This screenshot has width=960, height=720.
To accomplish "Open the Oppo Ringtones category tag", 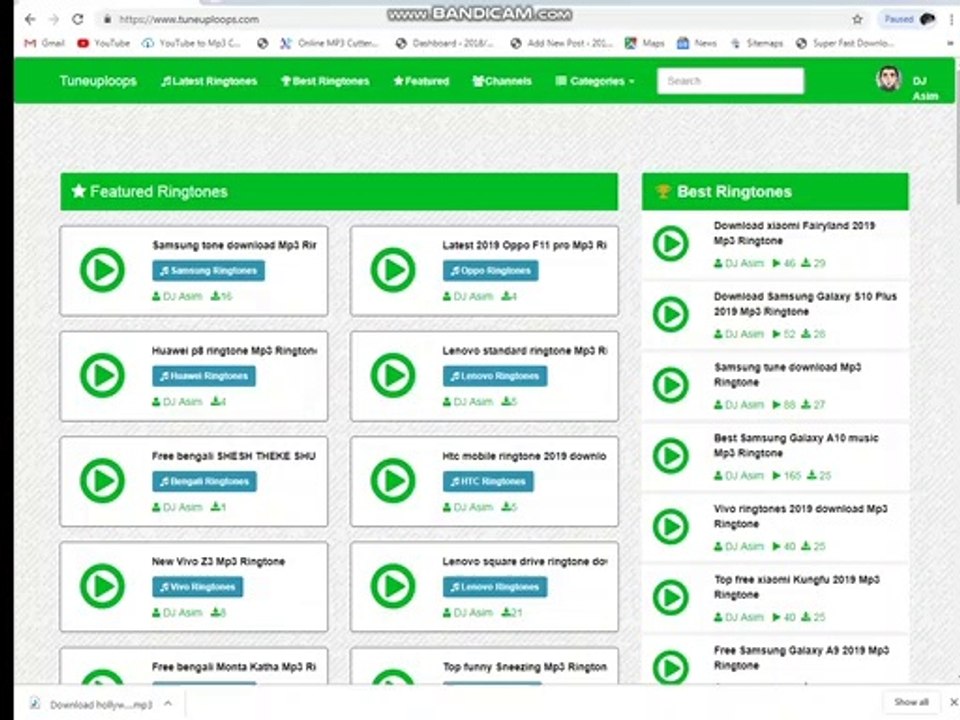I will [x=490, y=271].
